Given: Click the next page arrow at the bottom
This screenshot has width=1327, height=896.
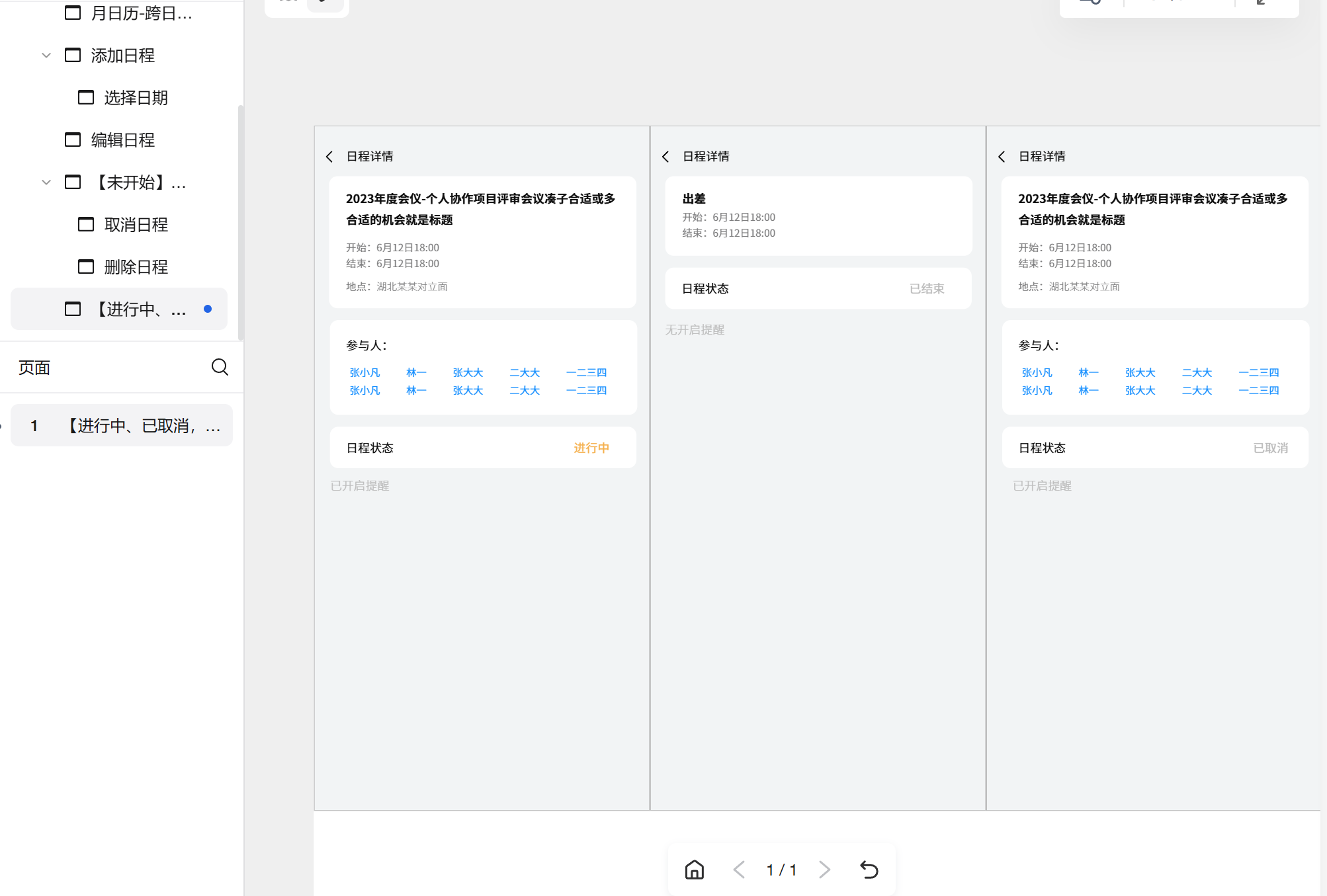Looking at the screenshot, I should coord(824,870).
